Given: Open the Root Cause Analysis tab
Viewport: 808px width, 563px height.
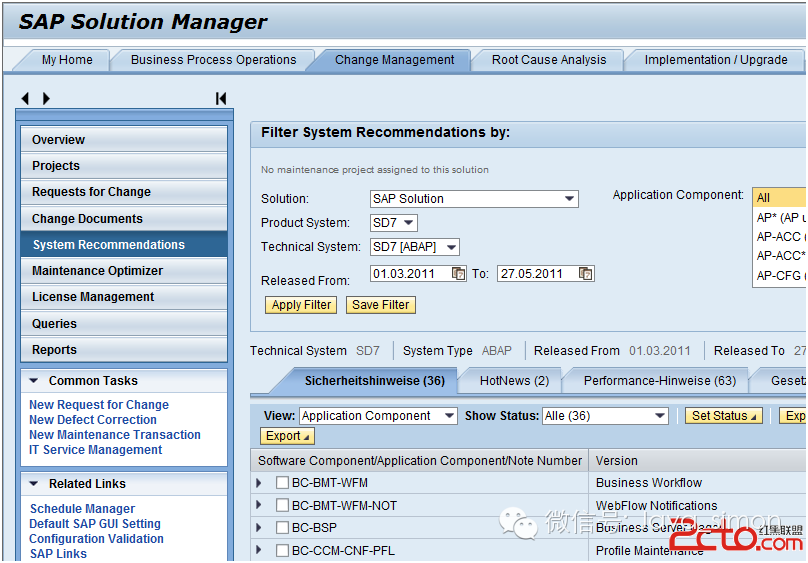Looking at the screenshot, I should pyautogui.click(x=549, y=60).
